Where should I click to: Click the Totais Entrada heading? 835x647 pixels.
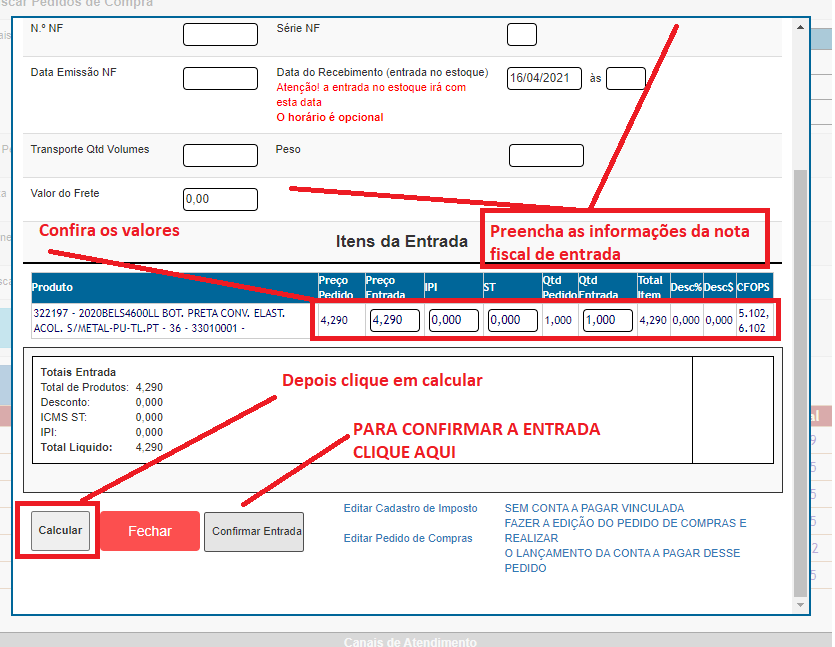(x=78, y=372)
